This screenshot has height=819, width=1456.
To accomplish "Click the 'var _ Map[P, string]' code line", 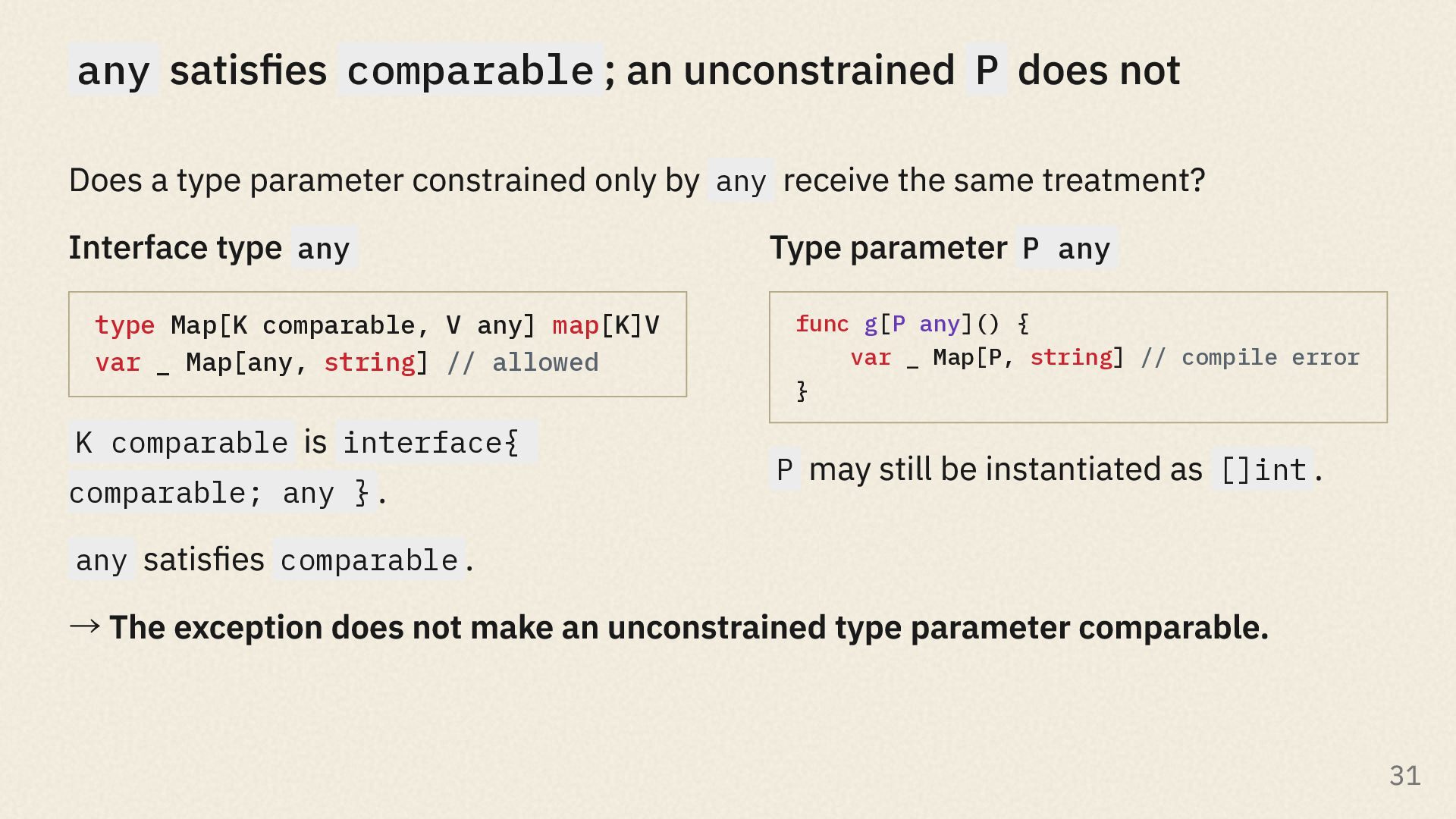I will (x=987, y=357).
